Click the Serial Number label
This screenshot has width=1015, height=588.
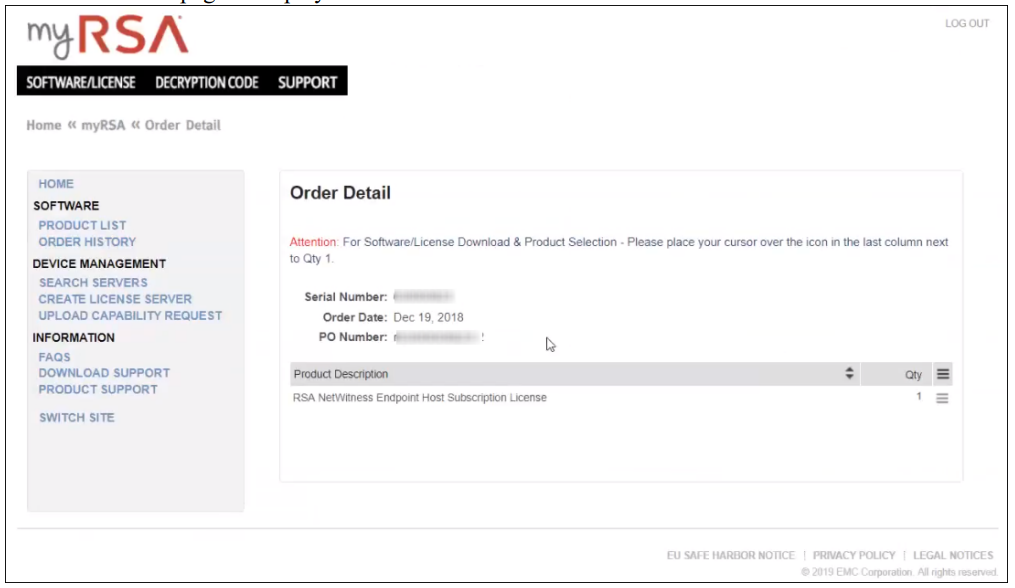[x=346, y=297]
